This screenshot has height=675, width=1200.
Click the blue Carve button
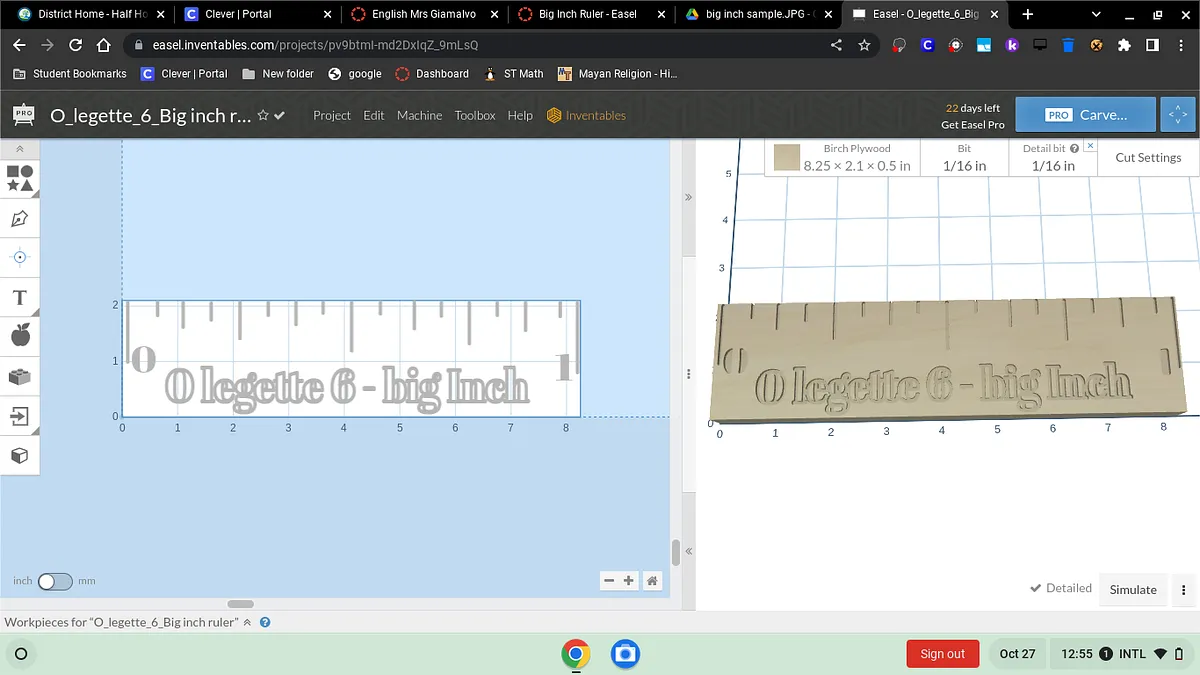pyautogui.click(x=1085, y=115)
